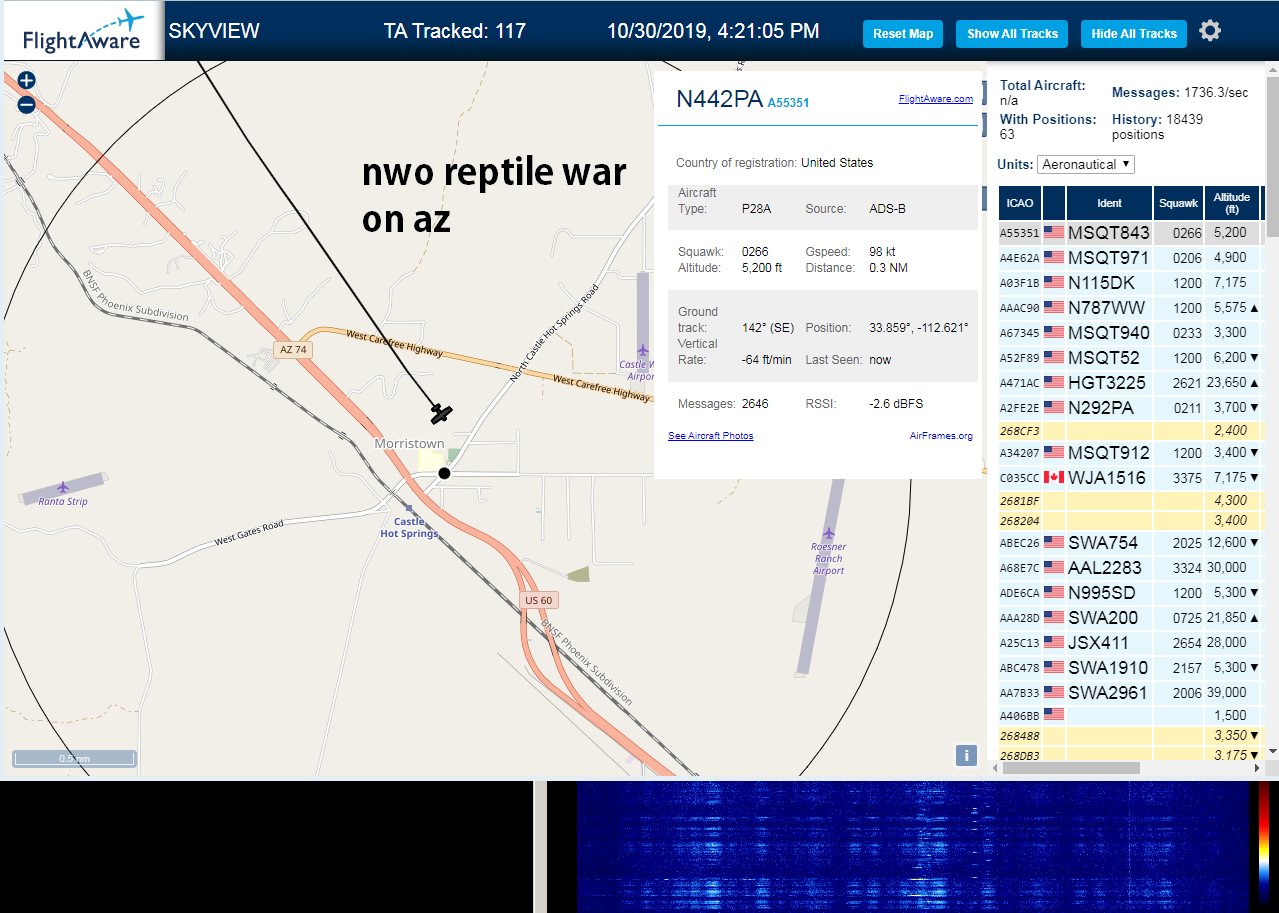
Task: Select the 268CF3 row
Action: point(1130,431)
